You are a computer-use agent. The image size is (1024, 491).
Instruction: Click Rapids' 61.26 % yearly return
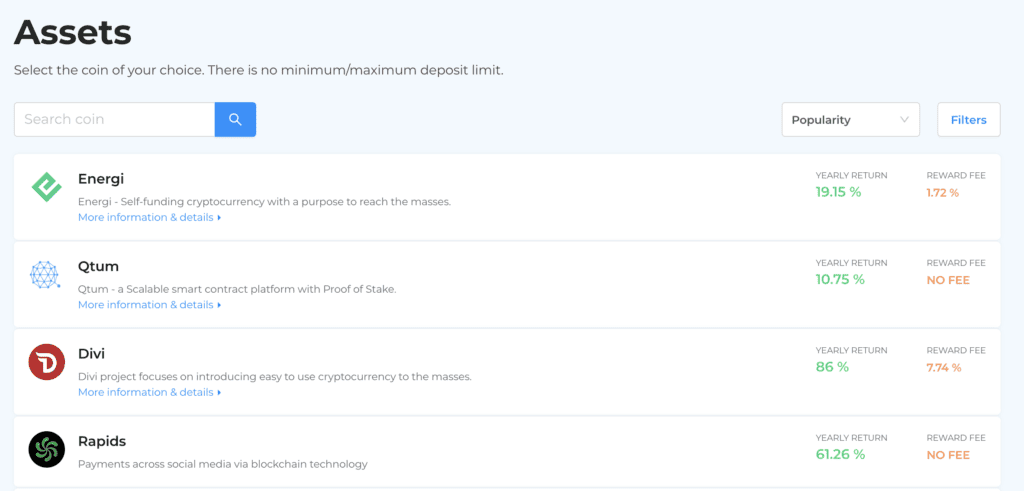[x=840, y=454]
